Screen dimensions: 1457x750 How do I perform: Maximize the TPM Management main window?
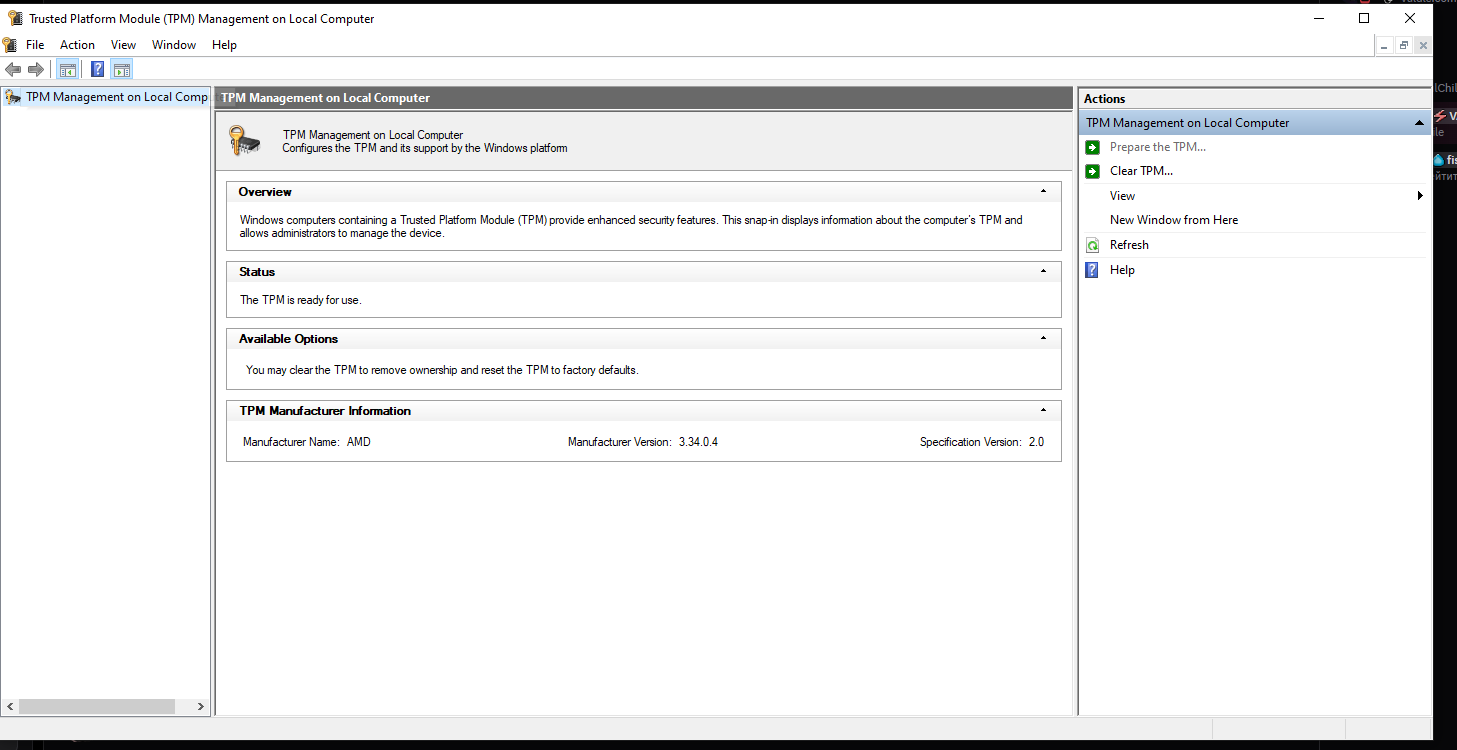1364,18
